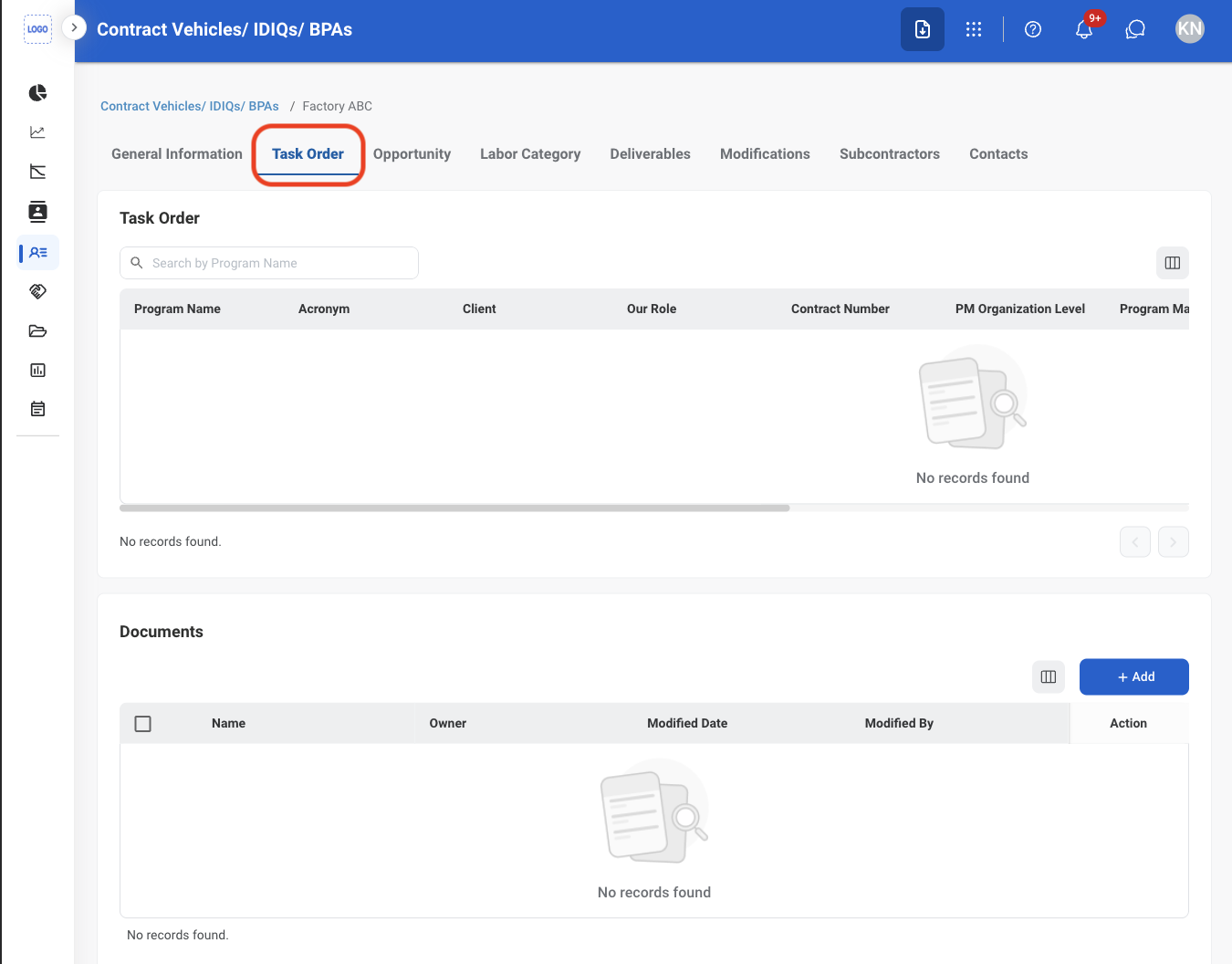This screenshot has height=964, width=1232.
Task: Expand the sidebar with the chevron arrow
Action: click(x=74, y=27)
